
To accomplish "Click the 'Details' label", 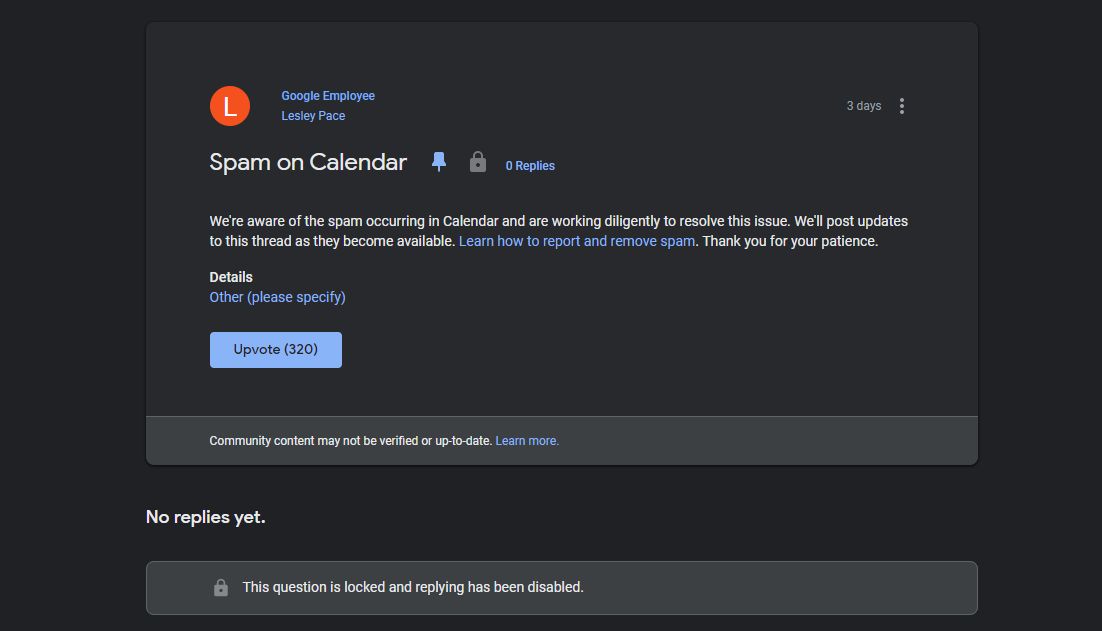I will click(x=231, y=277).
